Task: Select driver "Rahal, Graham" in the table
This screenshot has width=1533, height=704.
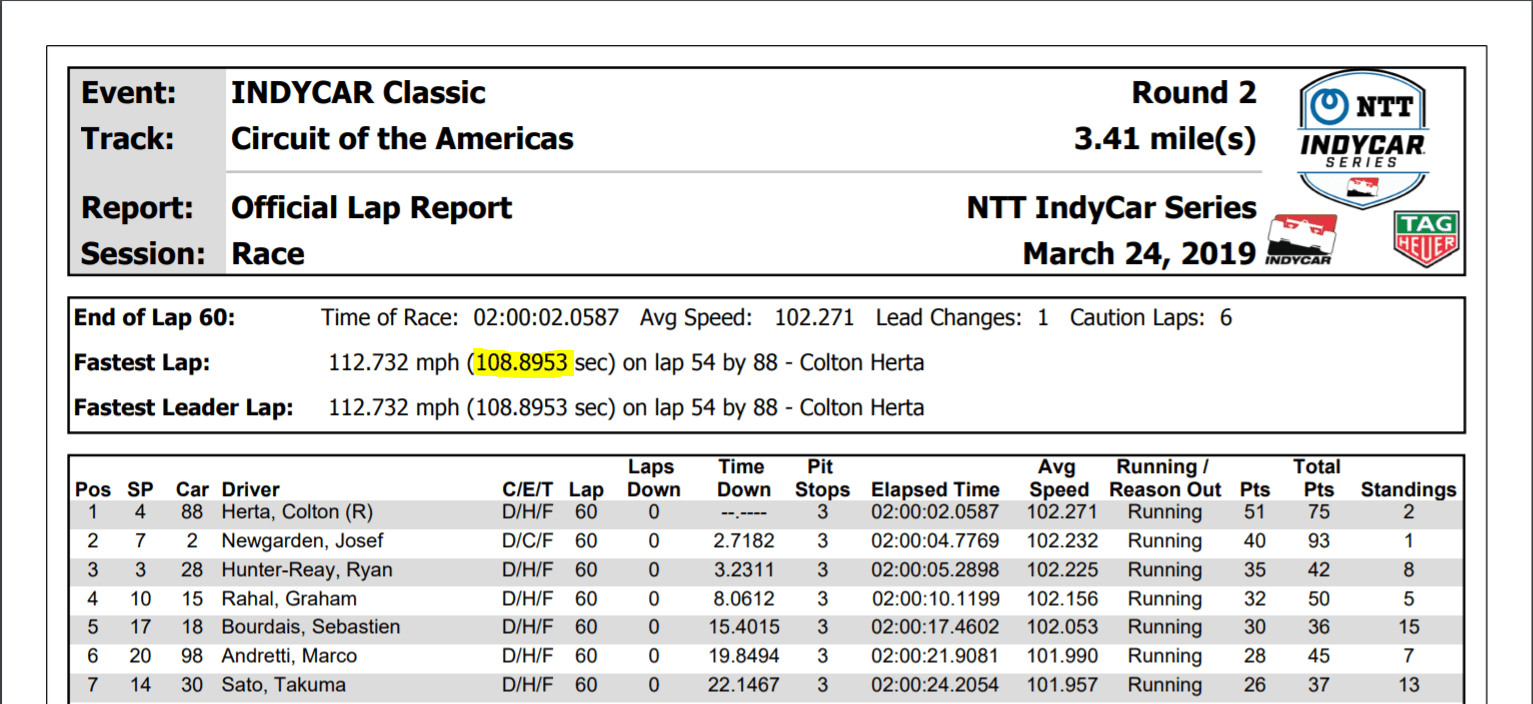Action: click(289, 599)
